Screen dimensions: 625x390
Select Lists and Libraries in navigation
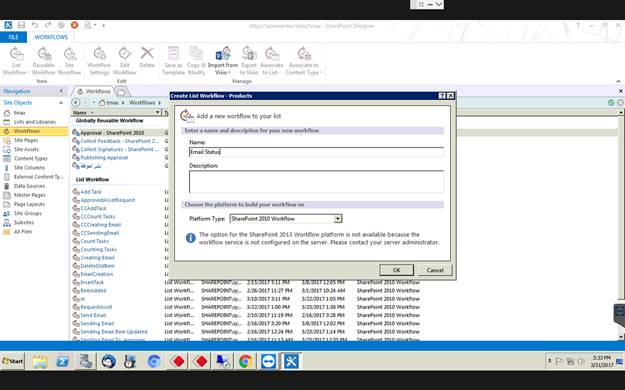click(35, 122)
